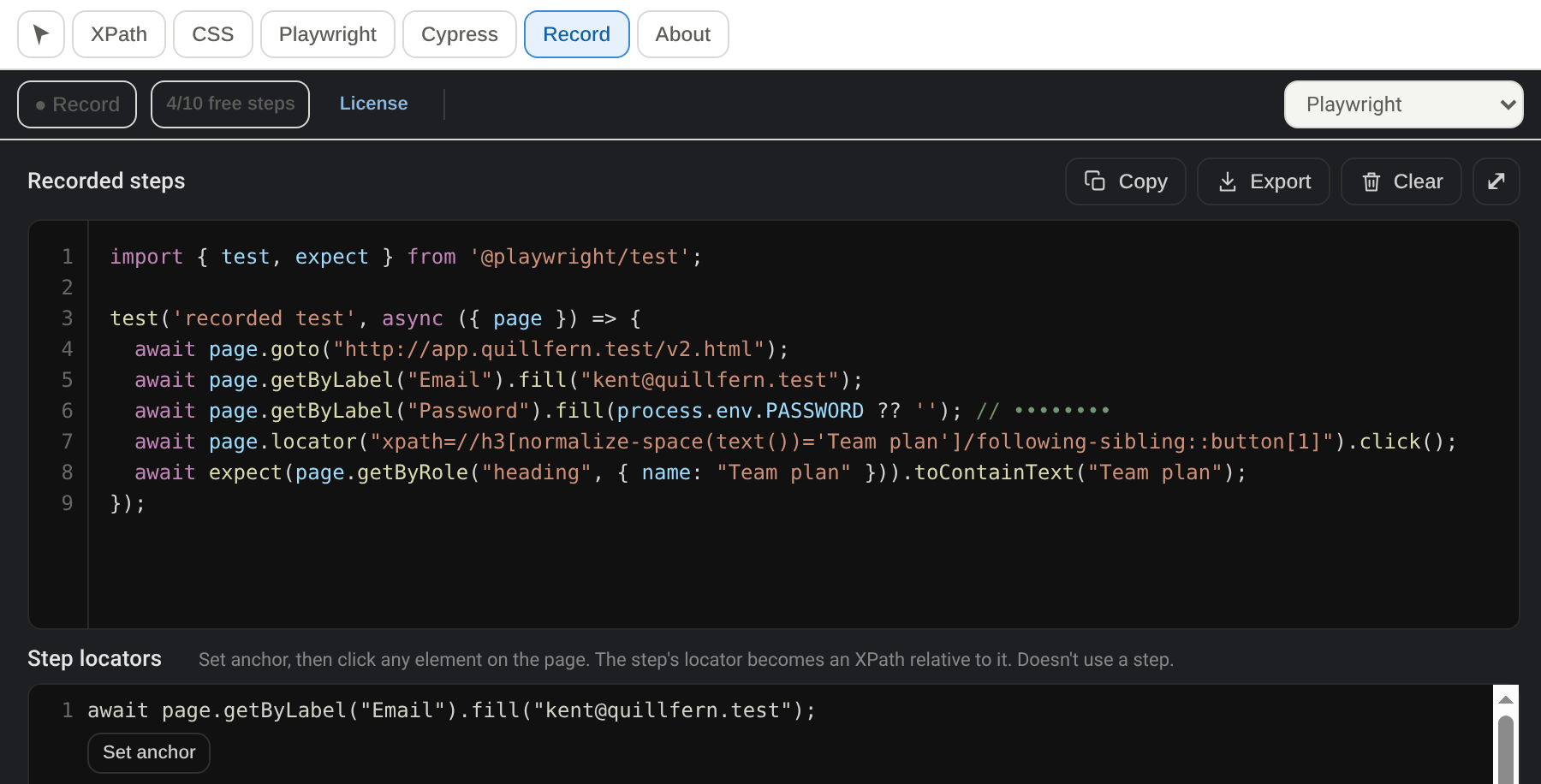Click line number 9 in the gutter

click(x=67, y=503)
